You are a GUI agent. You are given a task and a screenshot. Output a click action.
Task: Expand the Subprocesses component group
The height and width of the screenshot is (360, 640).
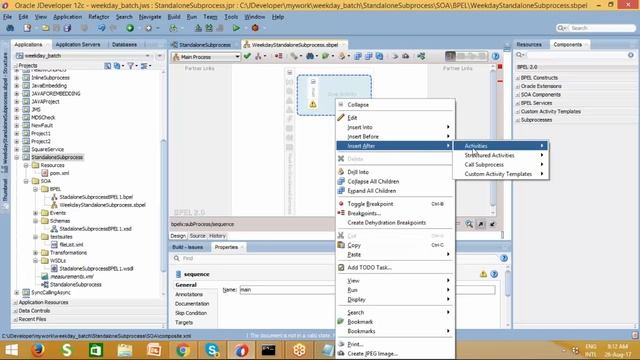coord(518,120)
